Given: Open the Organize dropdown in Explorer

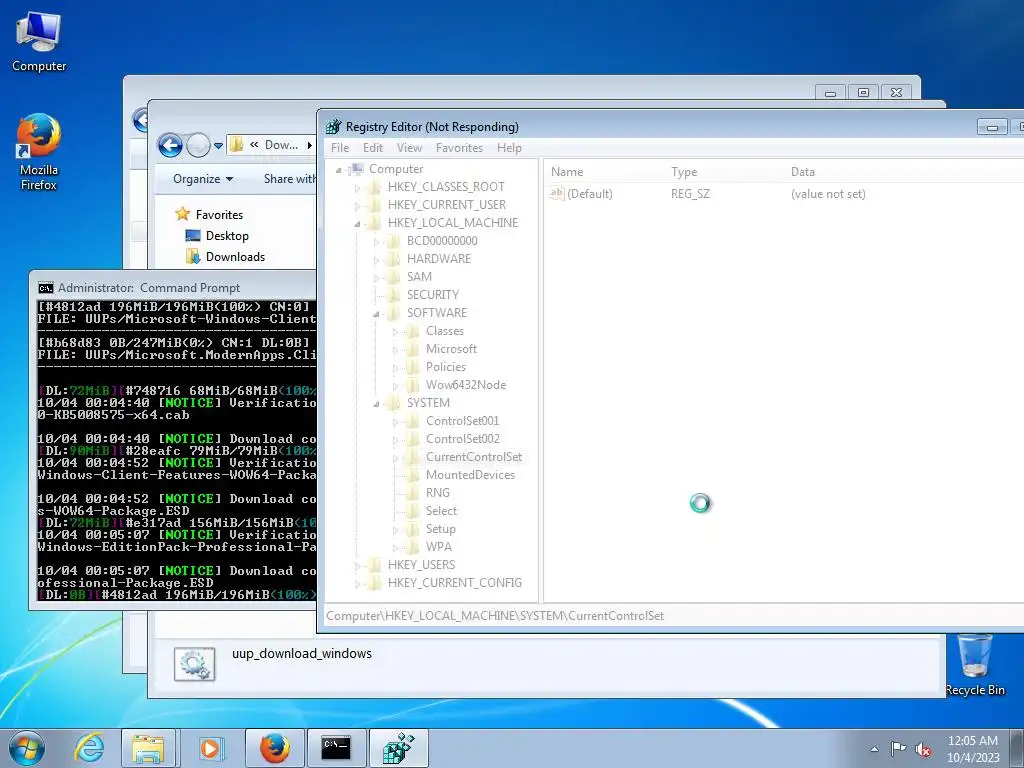Looking at the screenshot, I should click(x=203, y=179).
